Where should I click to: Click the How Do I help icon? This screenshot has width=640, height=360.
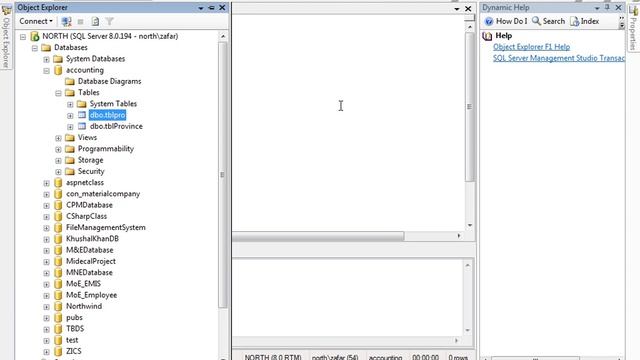click(x=489, y=21)
